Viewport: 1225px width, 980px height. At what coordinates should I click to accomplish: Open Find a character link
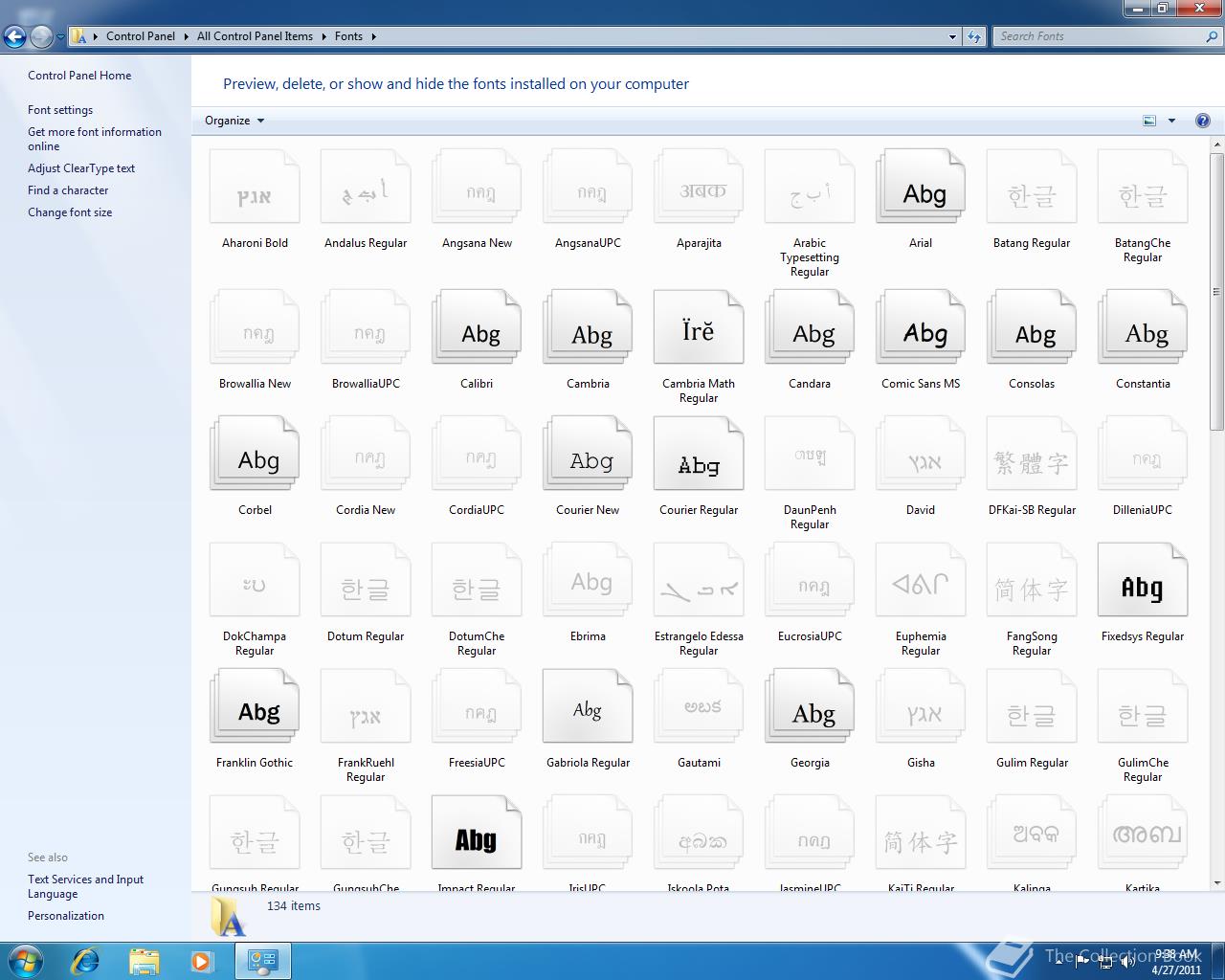point(68,190)
